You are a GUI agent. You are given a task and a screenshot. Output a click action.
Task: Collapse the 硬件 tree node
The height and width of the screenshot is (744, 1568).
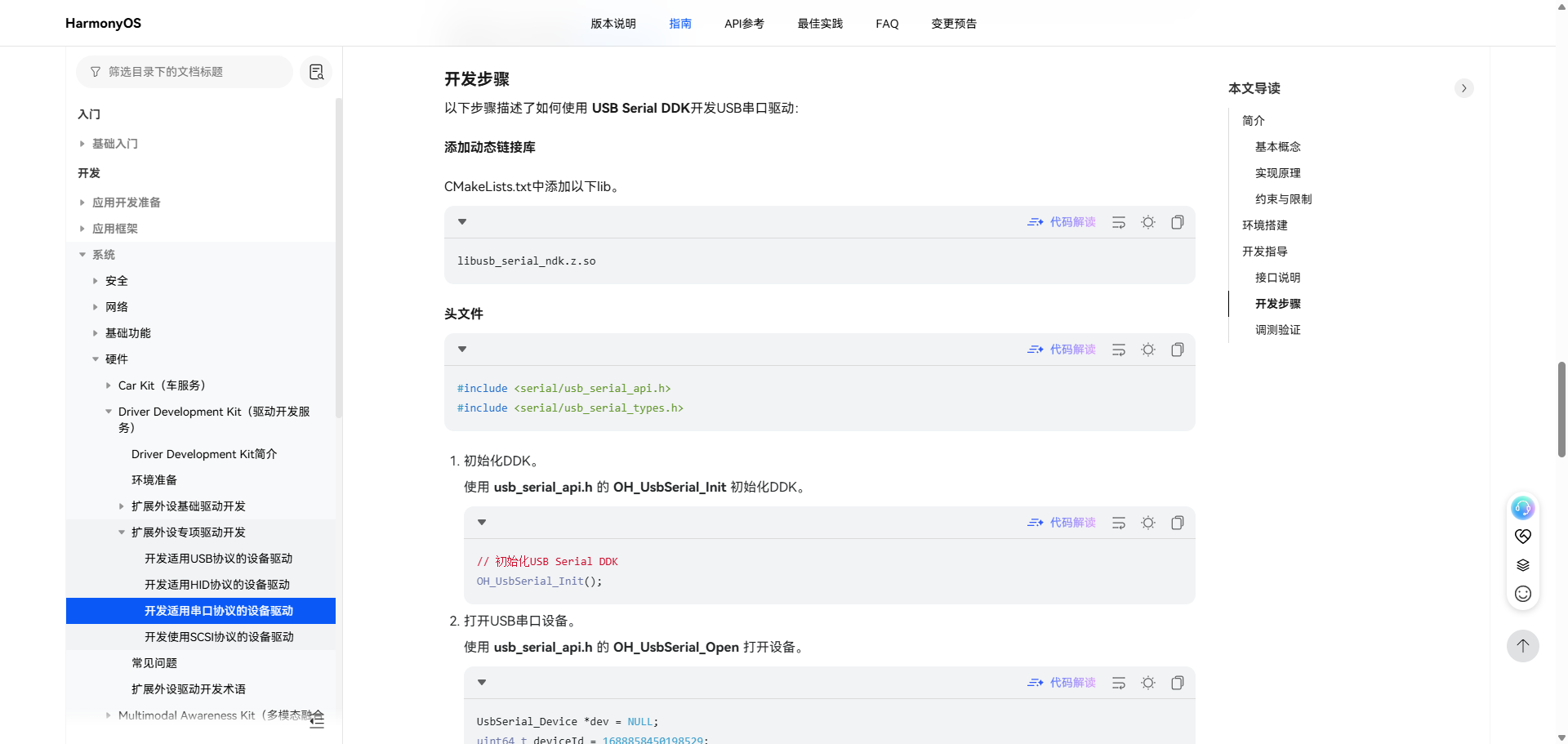pos(96,359)
